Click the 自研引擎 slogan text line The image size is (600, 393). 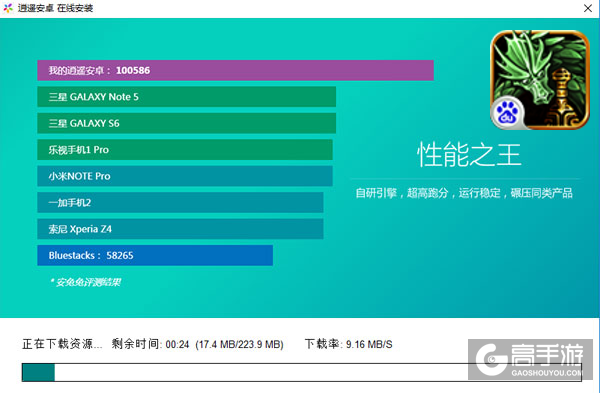pos(464,193)
